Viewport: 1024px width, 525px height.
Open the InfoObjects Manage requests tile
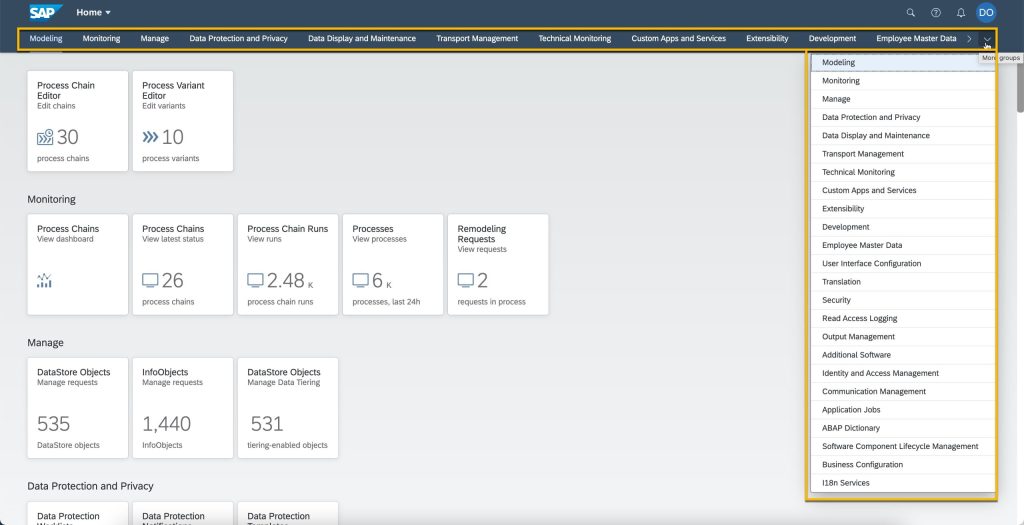point(183,408)
